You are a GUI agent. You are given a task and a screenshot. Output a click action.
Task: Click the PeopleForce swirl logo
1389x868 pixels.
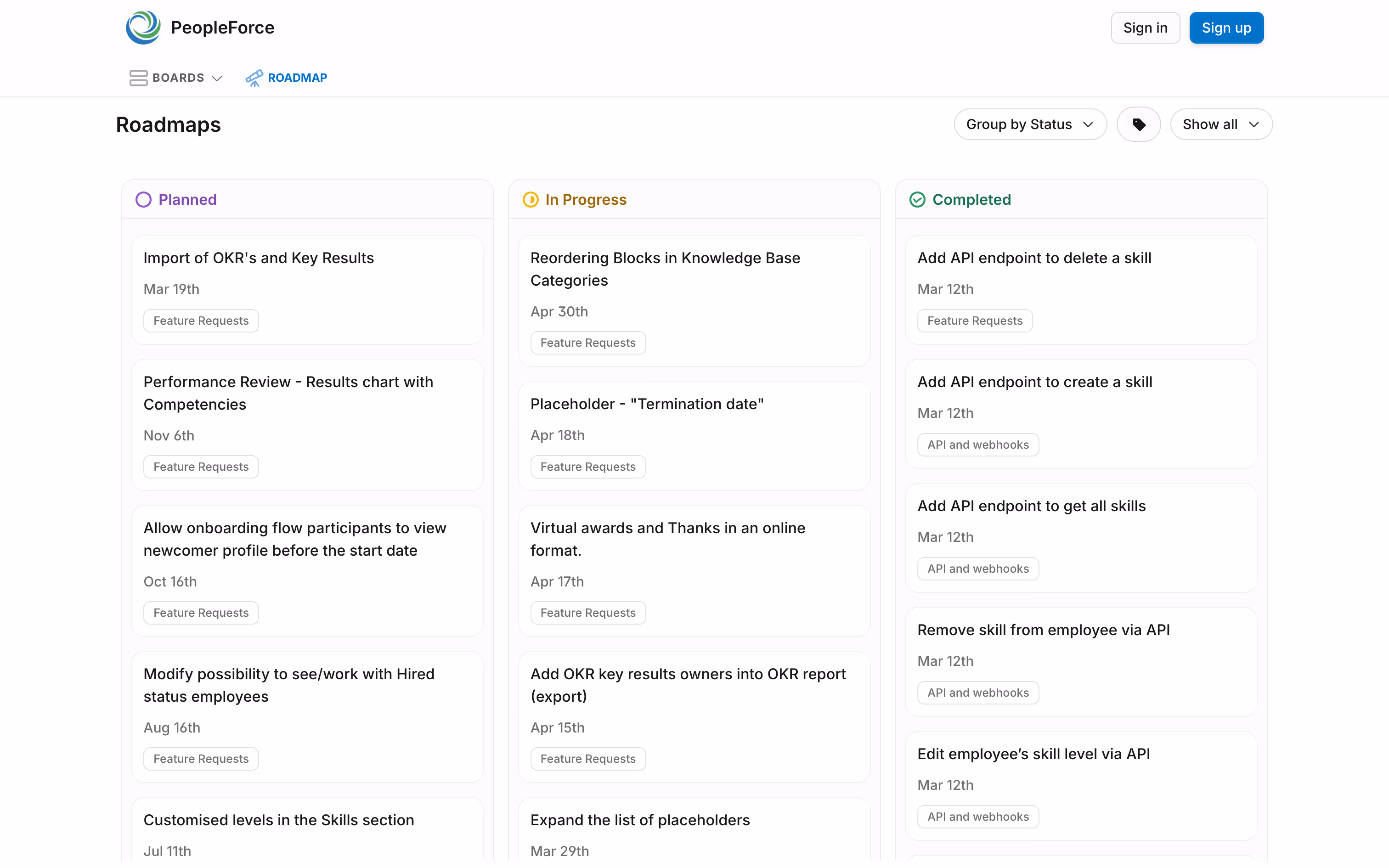pos(143,28)
